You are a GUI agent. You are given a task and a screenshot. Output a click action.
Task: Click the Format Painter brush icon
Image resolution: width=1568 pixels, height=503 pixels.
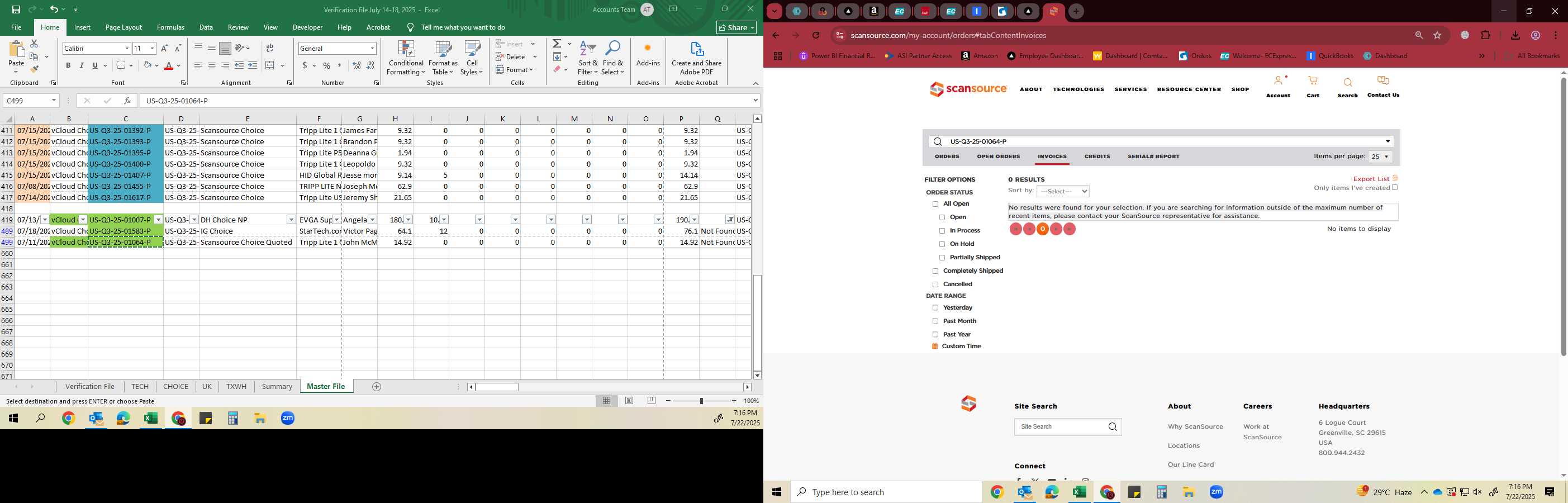(34, 69)
